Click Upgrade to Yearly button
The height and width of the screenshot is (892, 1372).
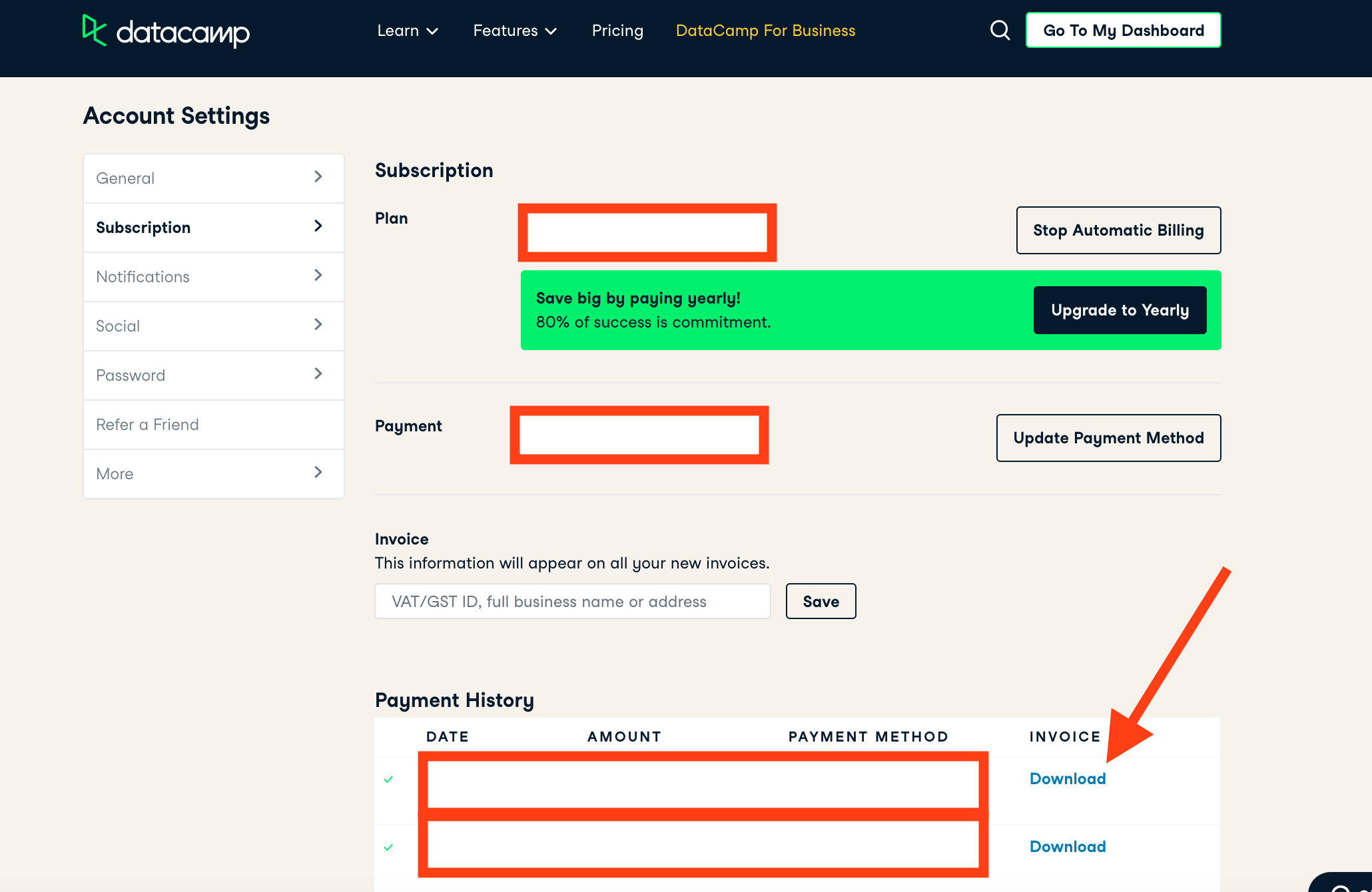click(x=1120, y=310)
